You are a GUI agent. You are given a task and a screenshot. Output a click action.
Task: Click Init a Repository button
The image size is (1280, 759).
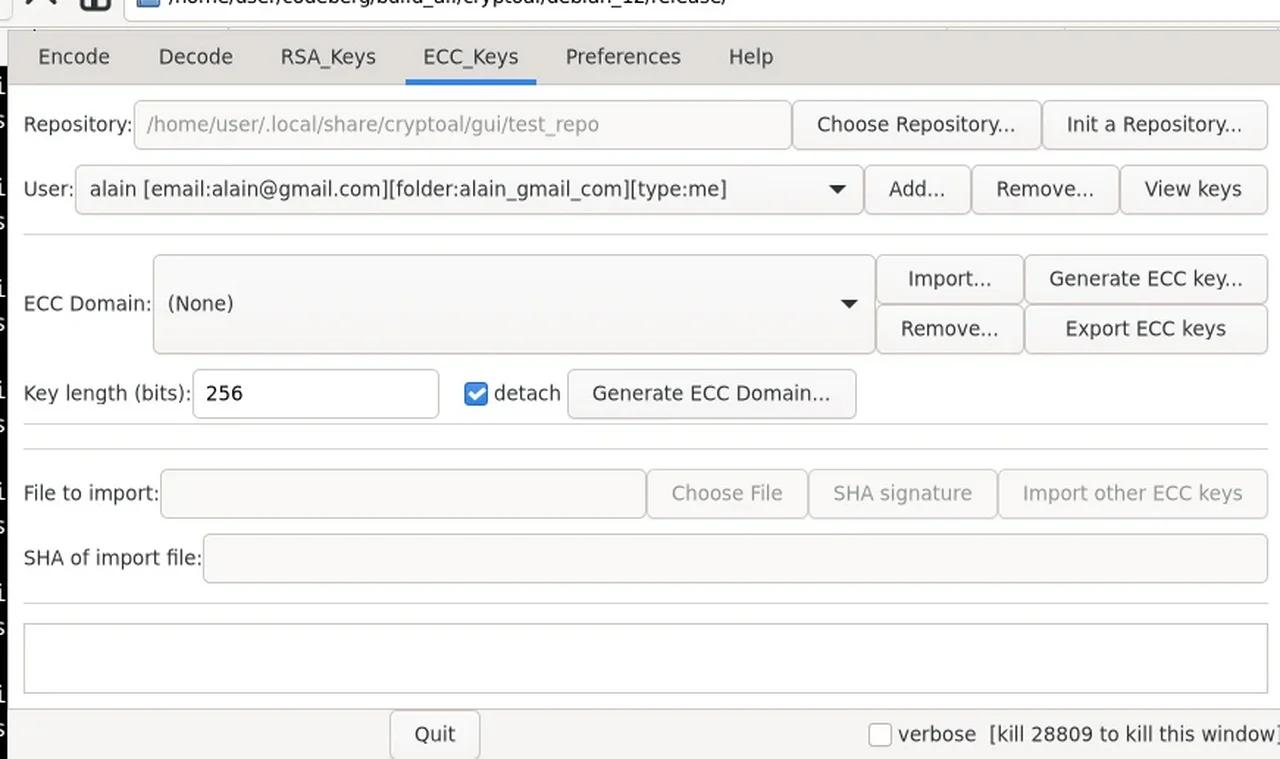click(x=1155, y=125)
